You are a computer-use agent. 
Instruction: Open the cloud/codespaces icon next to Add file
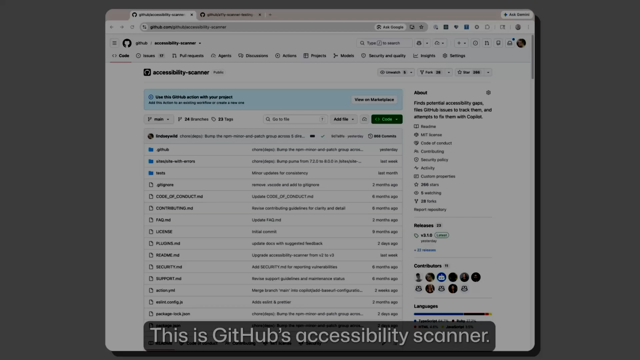(364, 119)
